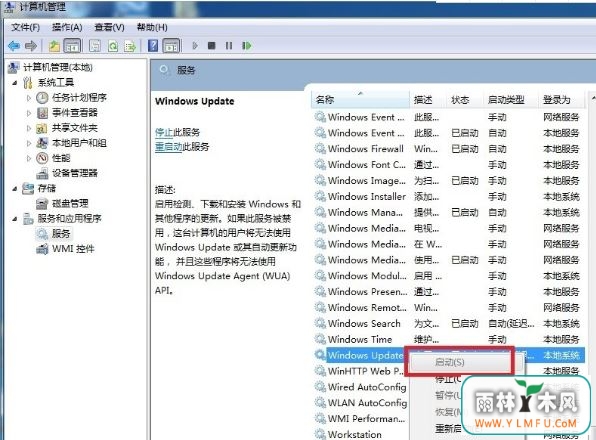596x440 pixels.
Task: Click the Properties toolbar icon
Action: [95, 46]
